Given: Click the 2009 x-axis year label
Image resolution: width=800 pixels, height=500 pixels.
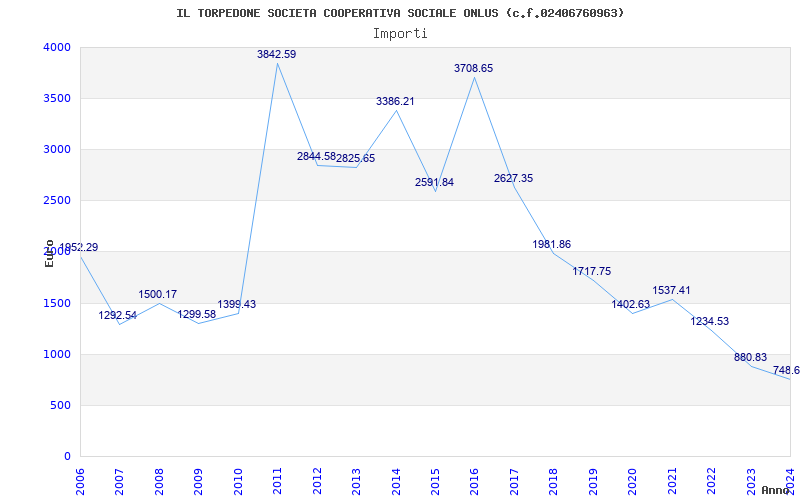Looking at the screenshot, I should click(198, 481).
